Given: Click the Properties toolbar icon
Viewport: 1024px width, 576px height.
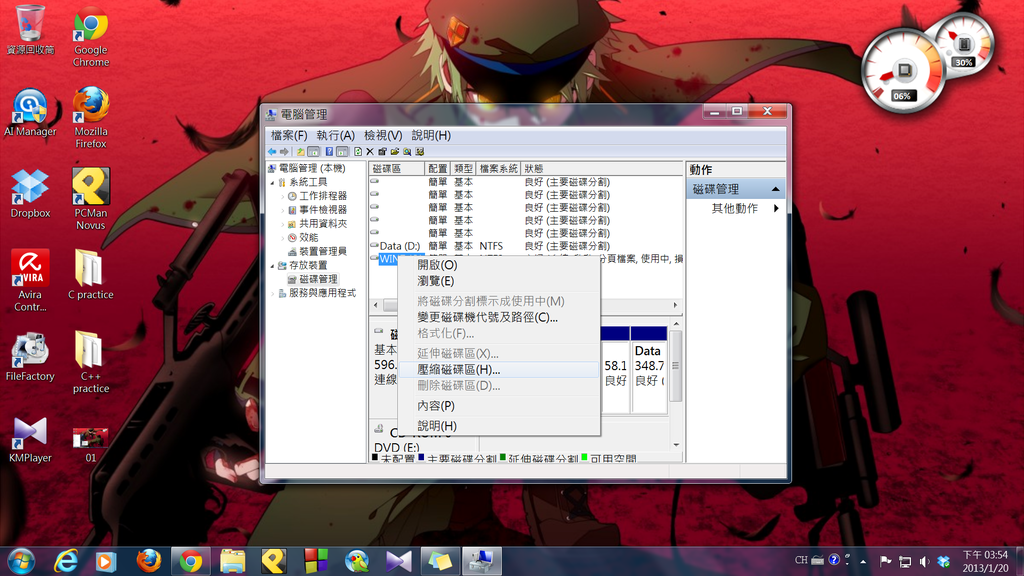Looking at the screenshot, I should (x=382, y=152).
